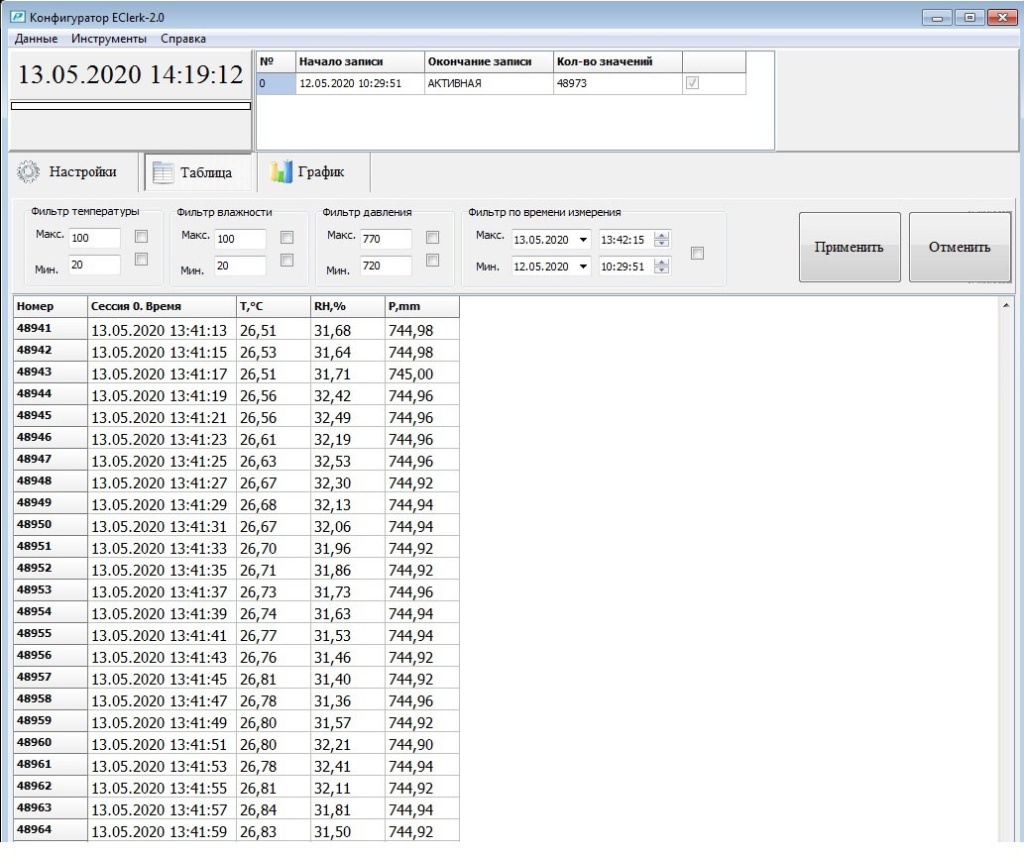Click the table icon on Таблица tab
The height and width of the screenshot is (854, 1024).
[163, 172]
